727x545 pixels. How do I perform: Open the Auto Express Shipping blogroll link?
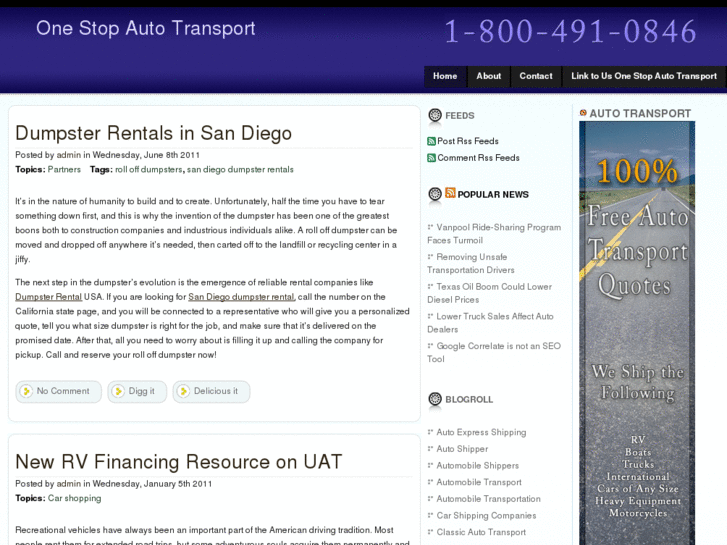pos(481,433)
